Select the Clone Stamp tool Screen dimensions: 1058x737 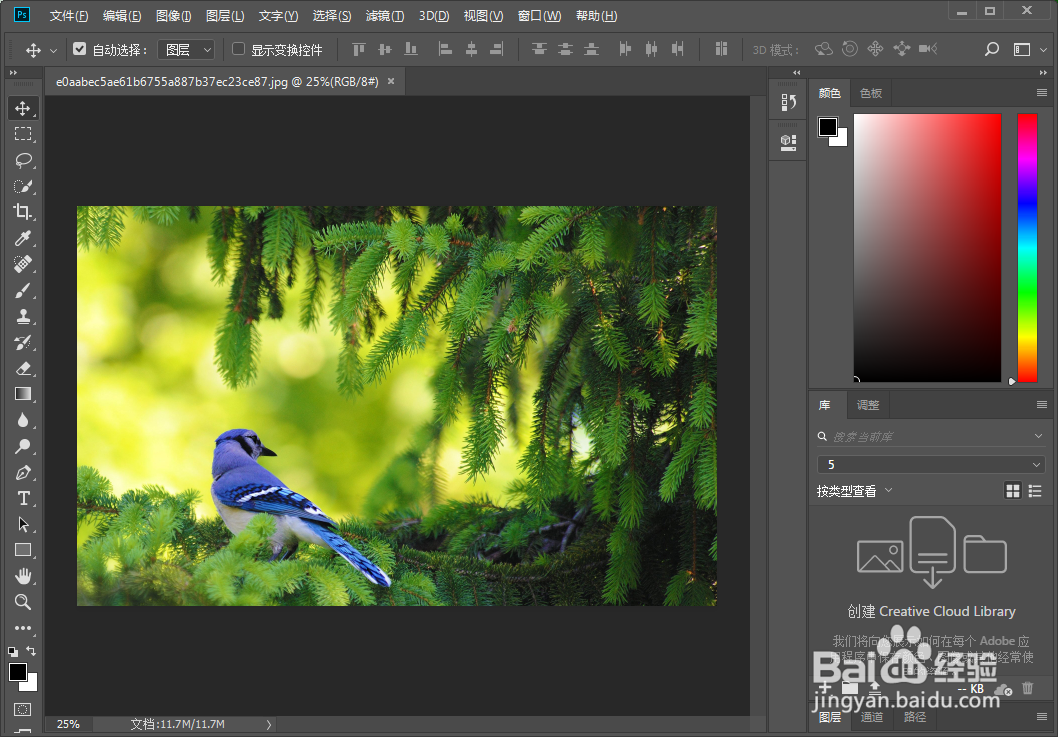point(23,316)
